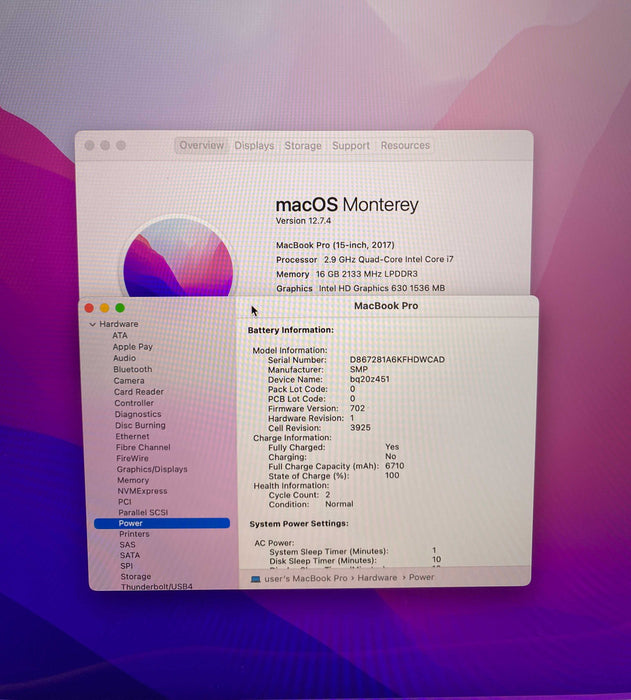
Task: Select Fibre Channel in the sidebar
Action: click(x=143, y=447)
